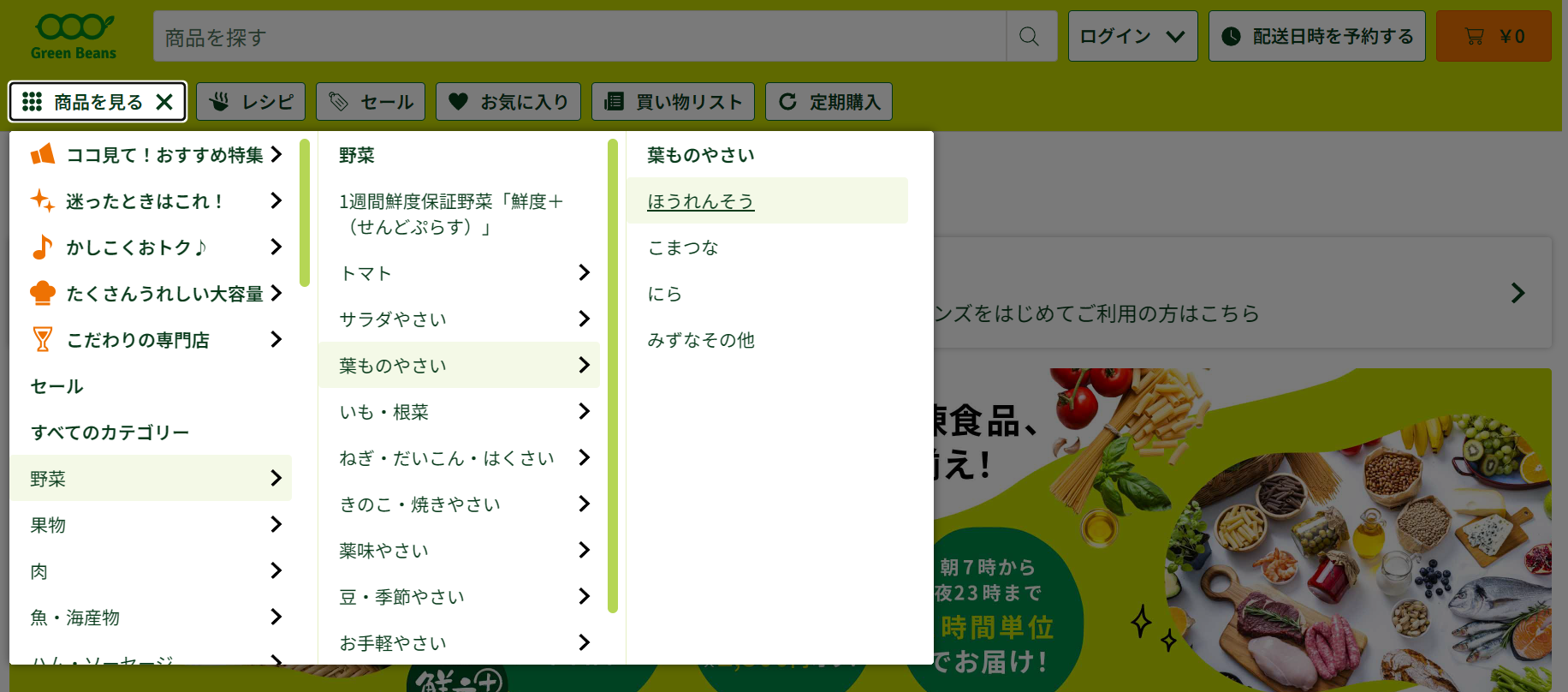1568x692 pixels.
Task: Open the ほうれんそう link
Action: tap(701, 201)
